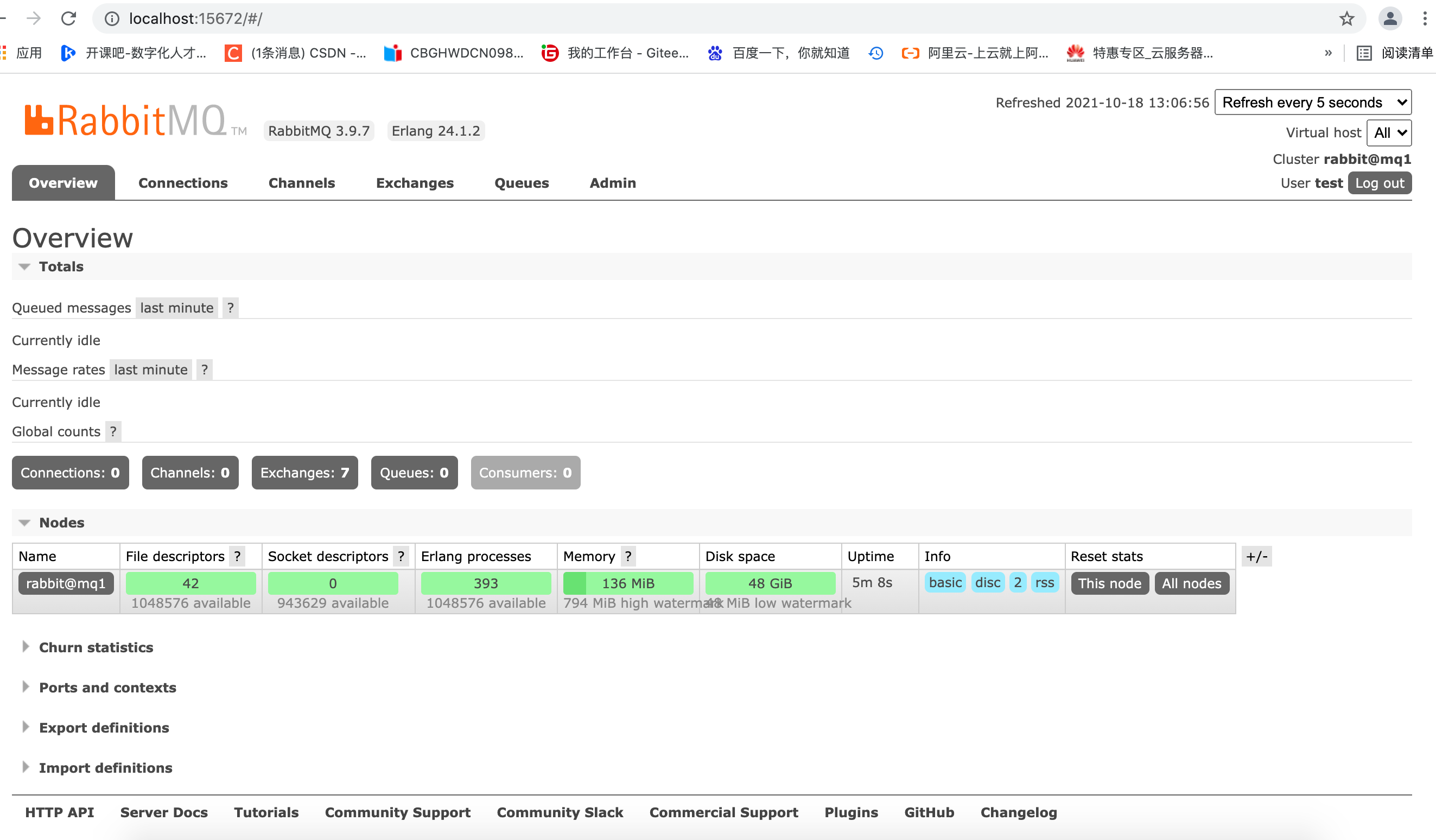Switch to the Admin tab
1436x840 pixels.
coord(613,183)
